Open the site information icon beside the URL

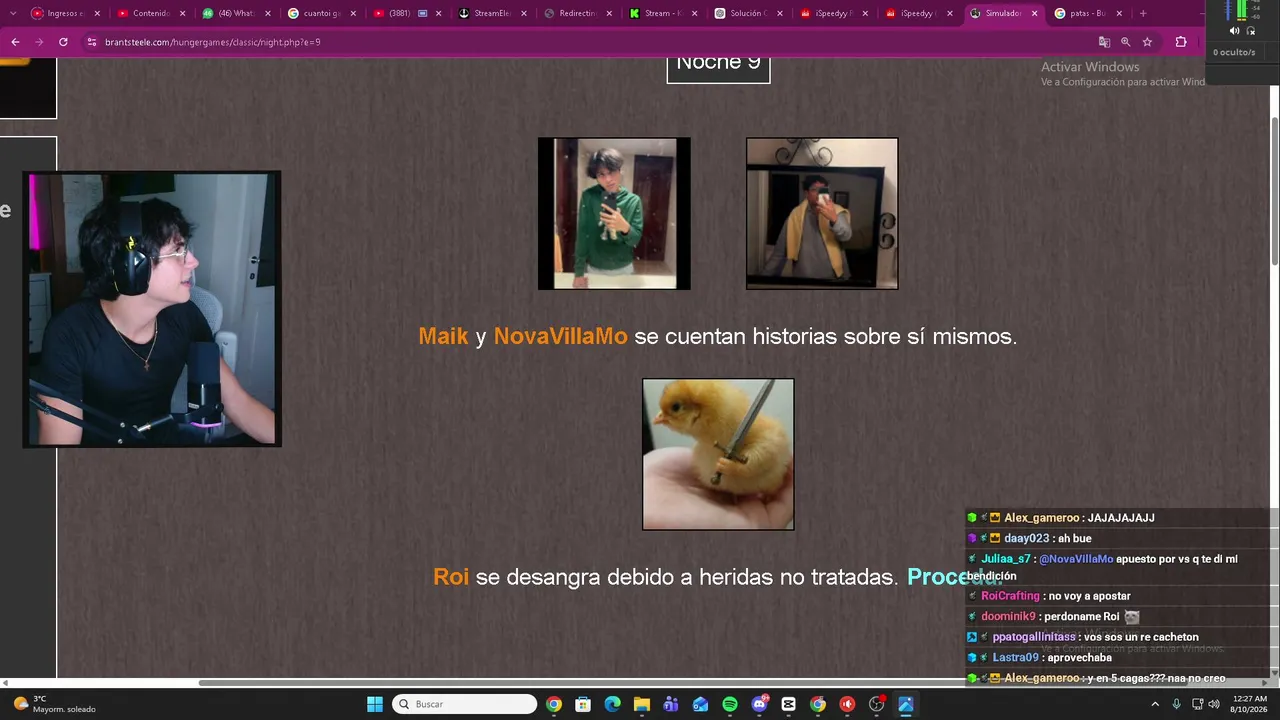click(x=91, y=42)
